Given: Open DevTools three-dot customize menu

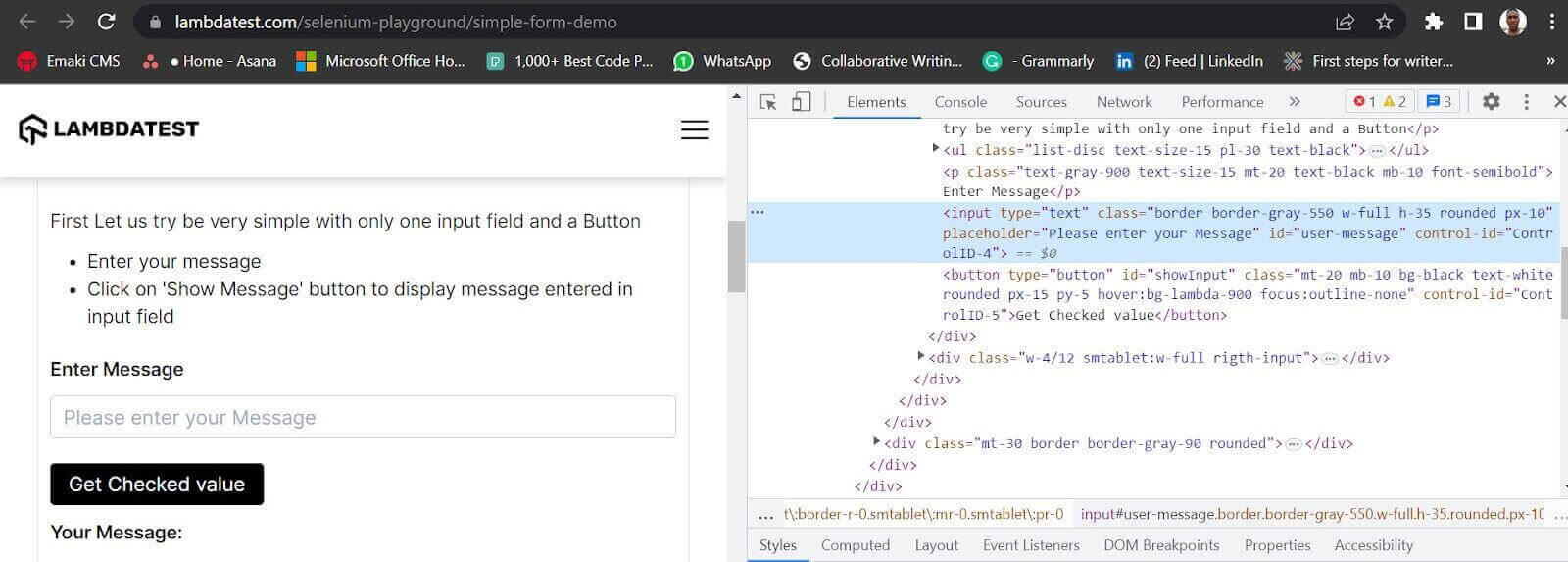Looking at the screenshot, I should [x=1526, y=102].
